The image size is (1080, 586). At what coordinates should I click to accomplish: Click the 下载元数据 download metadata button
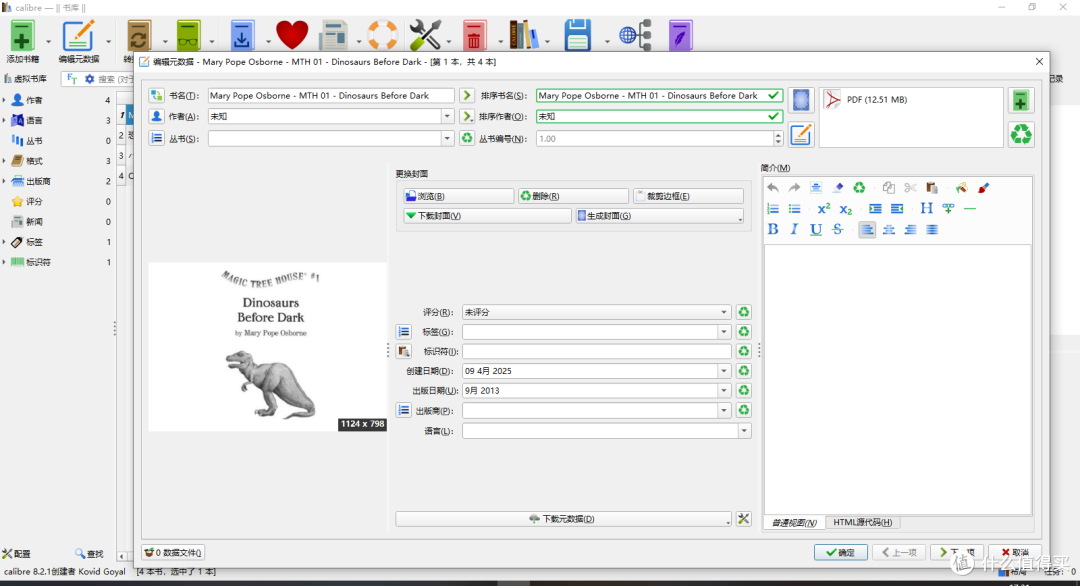(563, 519)
